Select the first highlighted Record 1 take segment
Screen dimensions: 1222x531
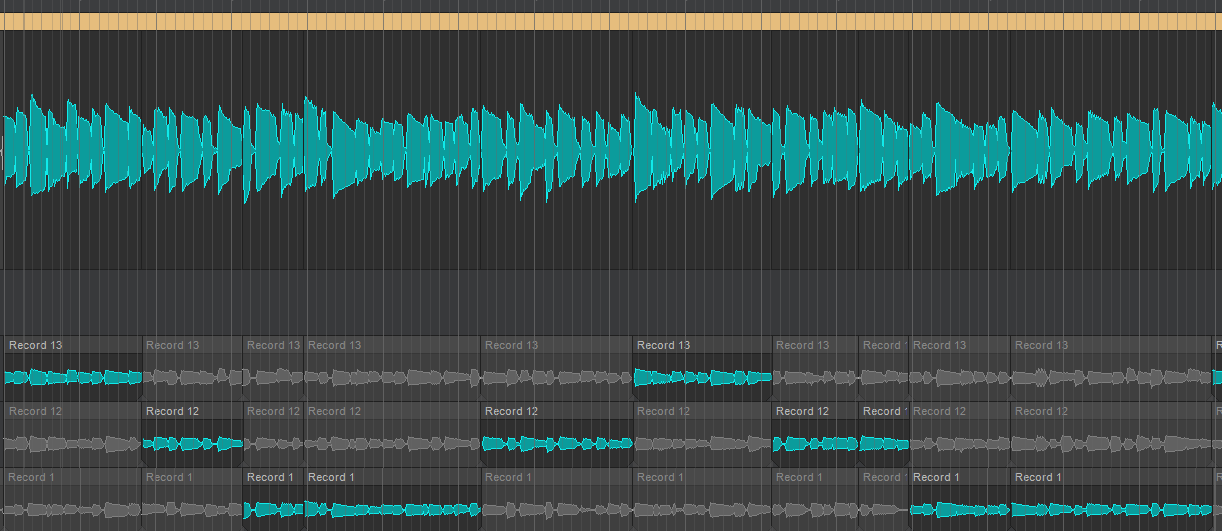273,500
